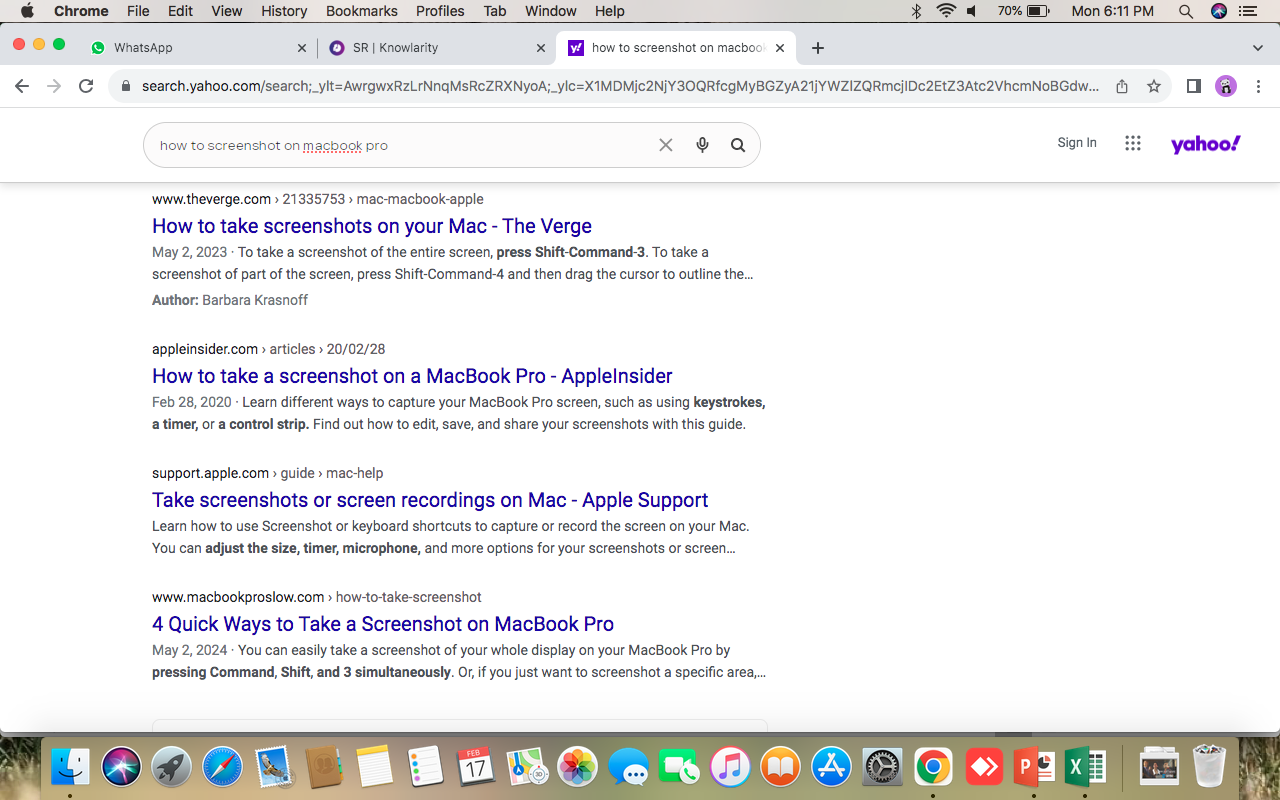This screenshot has width=1280, height=800.
Task: Open a new Chrome tab
Action: point(818,48)
